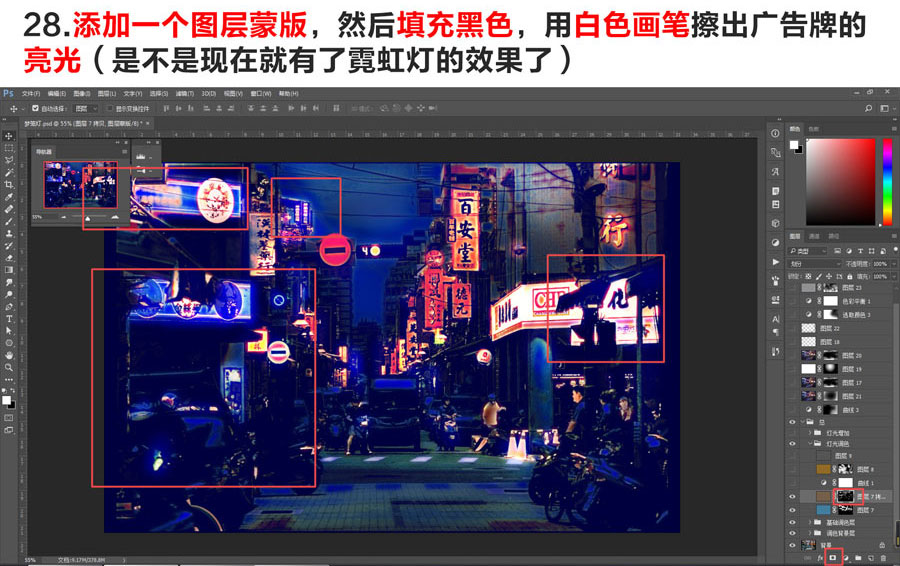Lock transparent pixels icon
Viewport: 900px width, 566px height.
(808, 276)
